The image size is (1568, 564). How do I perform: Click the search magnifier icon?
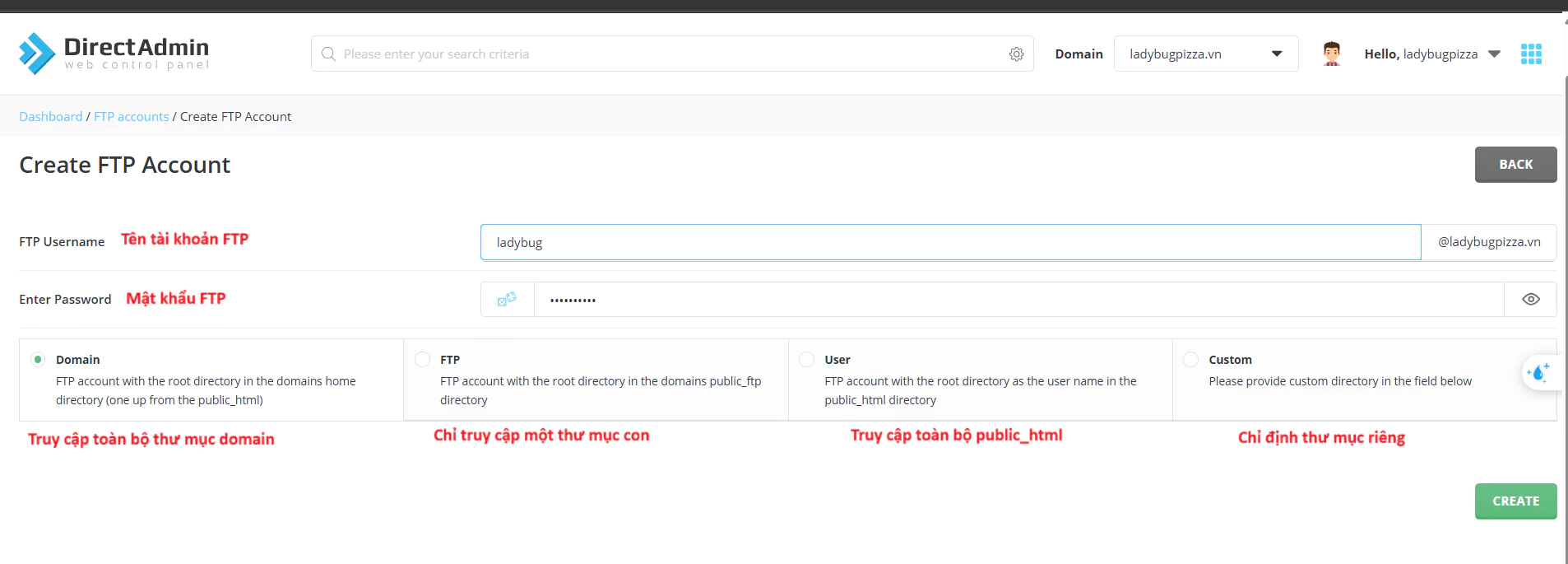coord(328,54)
